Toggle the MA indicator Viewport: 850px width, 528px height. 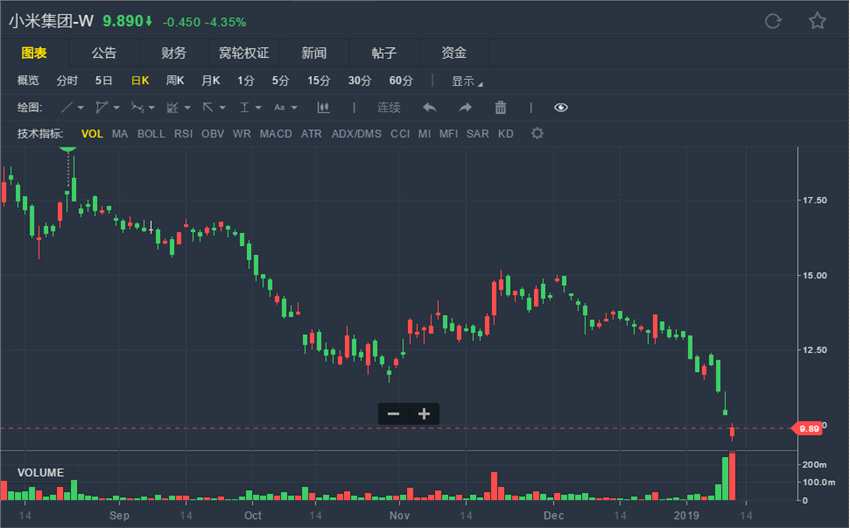[x=120, y=133]
